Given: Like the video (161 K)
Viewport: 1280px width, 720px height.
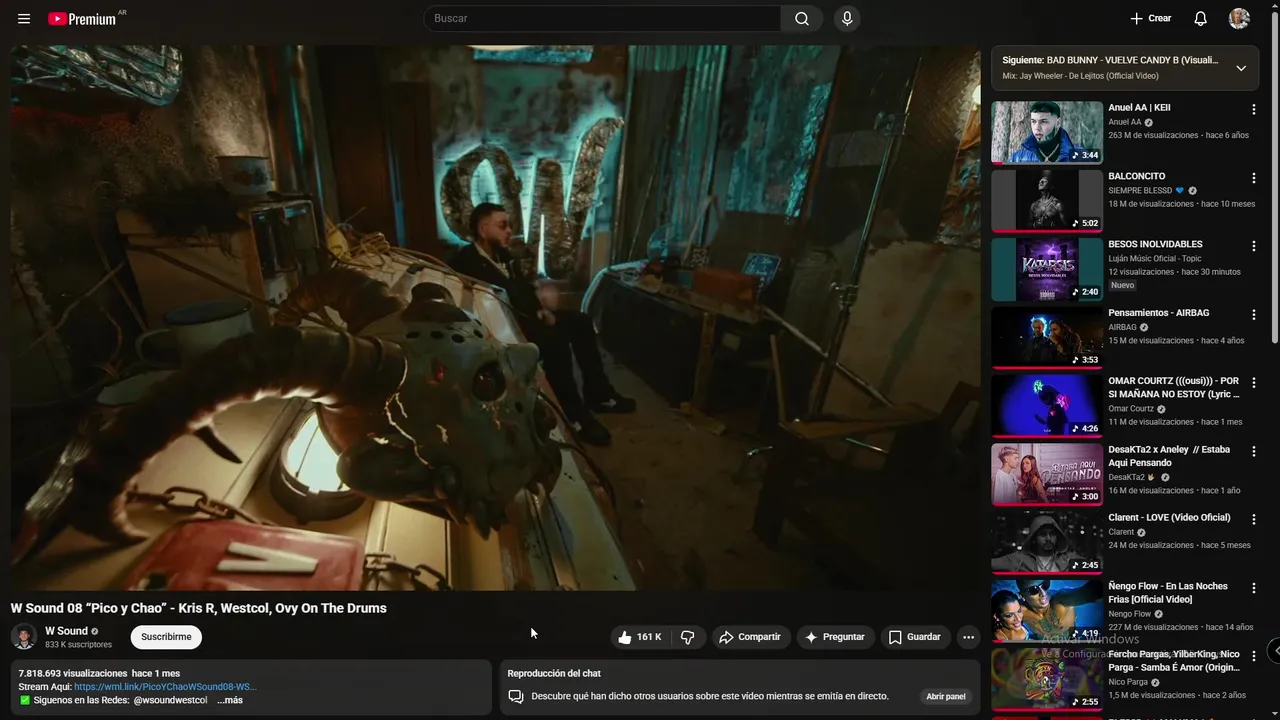Looking at the screenshot, I should tap(640, 637).
